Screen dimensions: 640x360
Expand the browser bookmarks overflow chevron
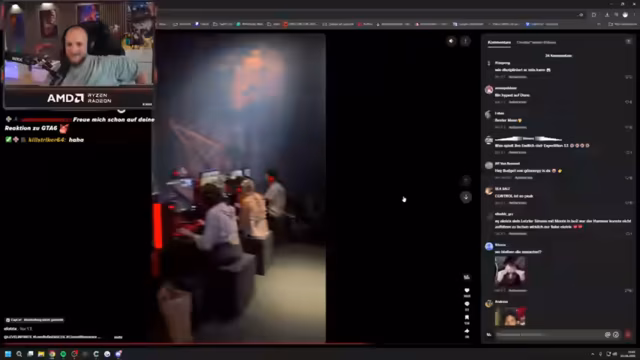coord(598,24)
